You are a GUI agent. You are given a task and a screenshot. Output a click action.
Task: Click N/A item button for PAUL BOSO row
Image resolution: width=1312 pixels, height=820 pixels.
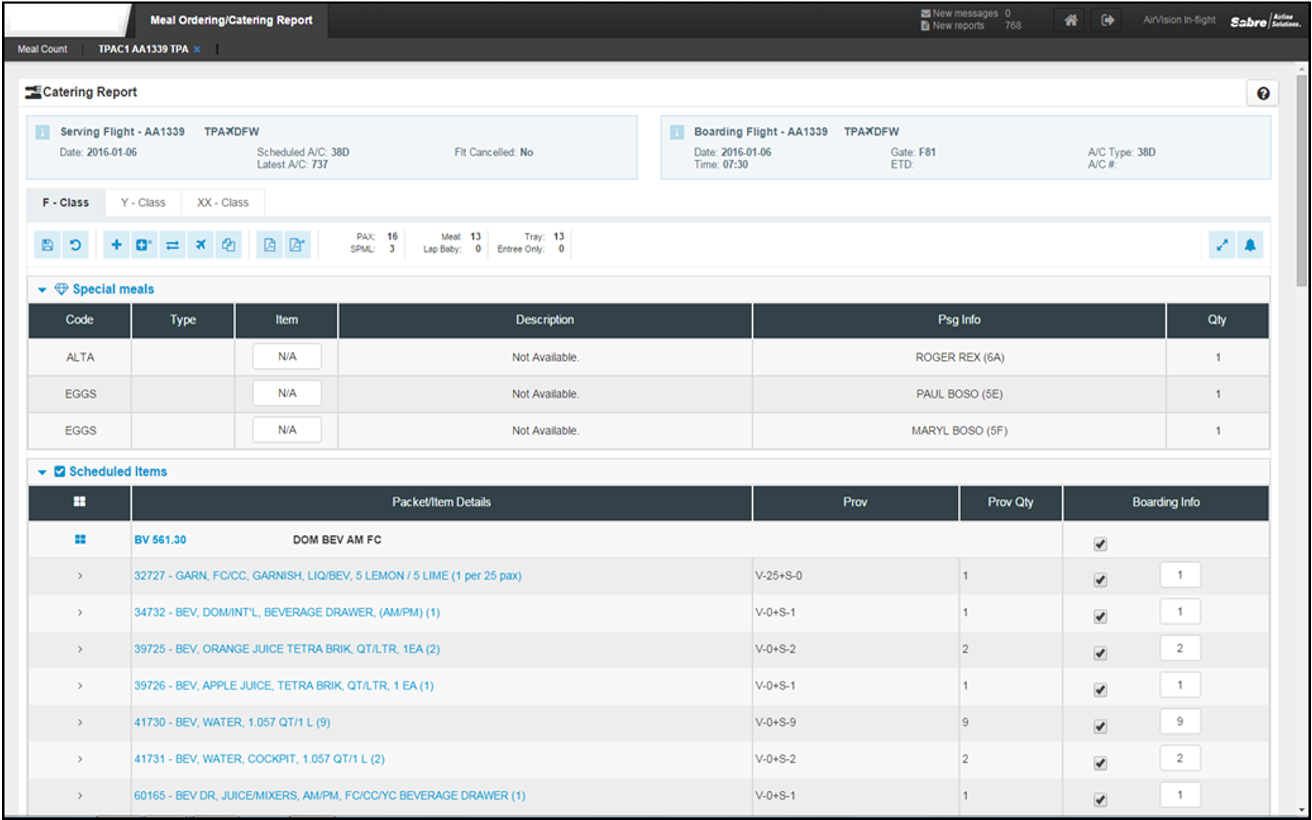(287, 394)
